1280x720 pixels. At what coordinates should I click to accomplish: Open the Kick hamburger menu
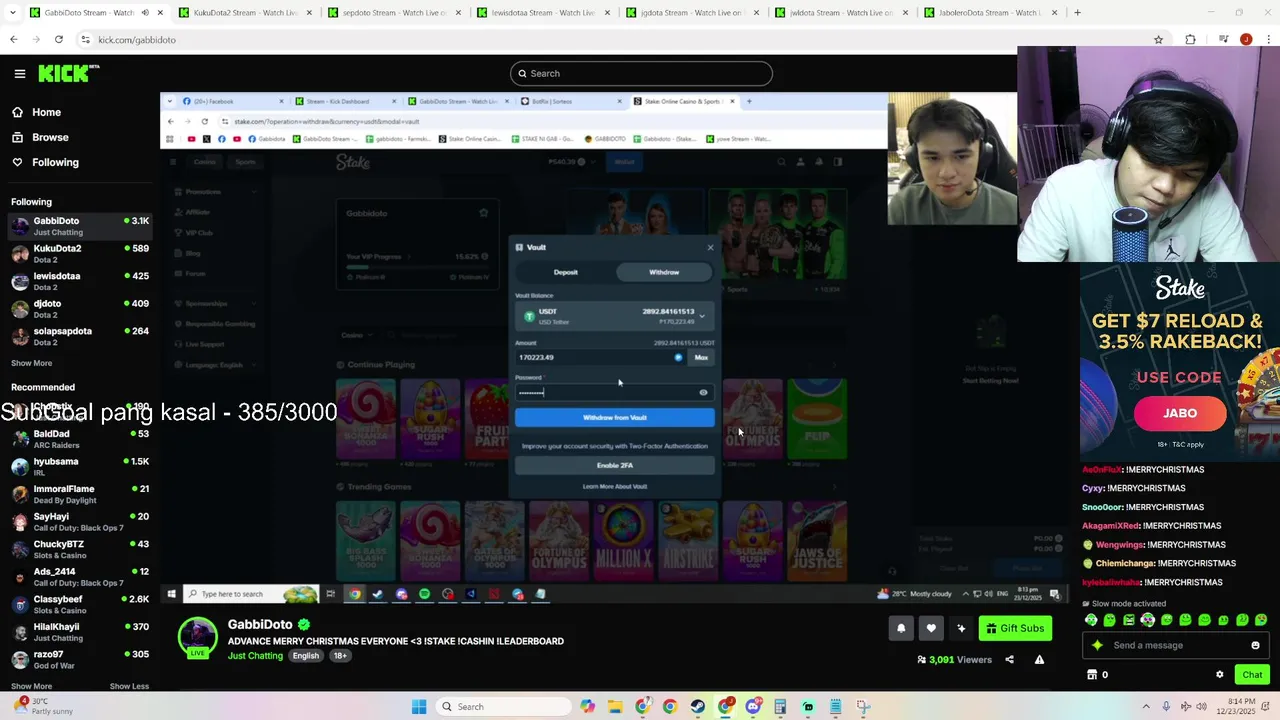click(x=19, y=73)
